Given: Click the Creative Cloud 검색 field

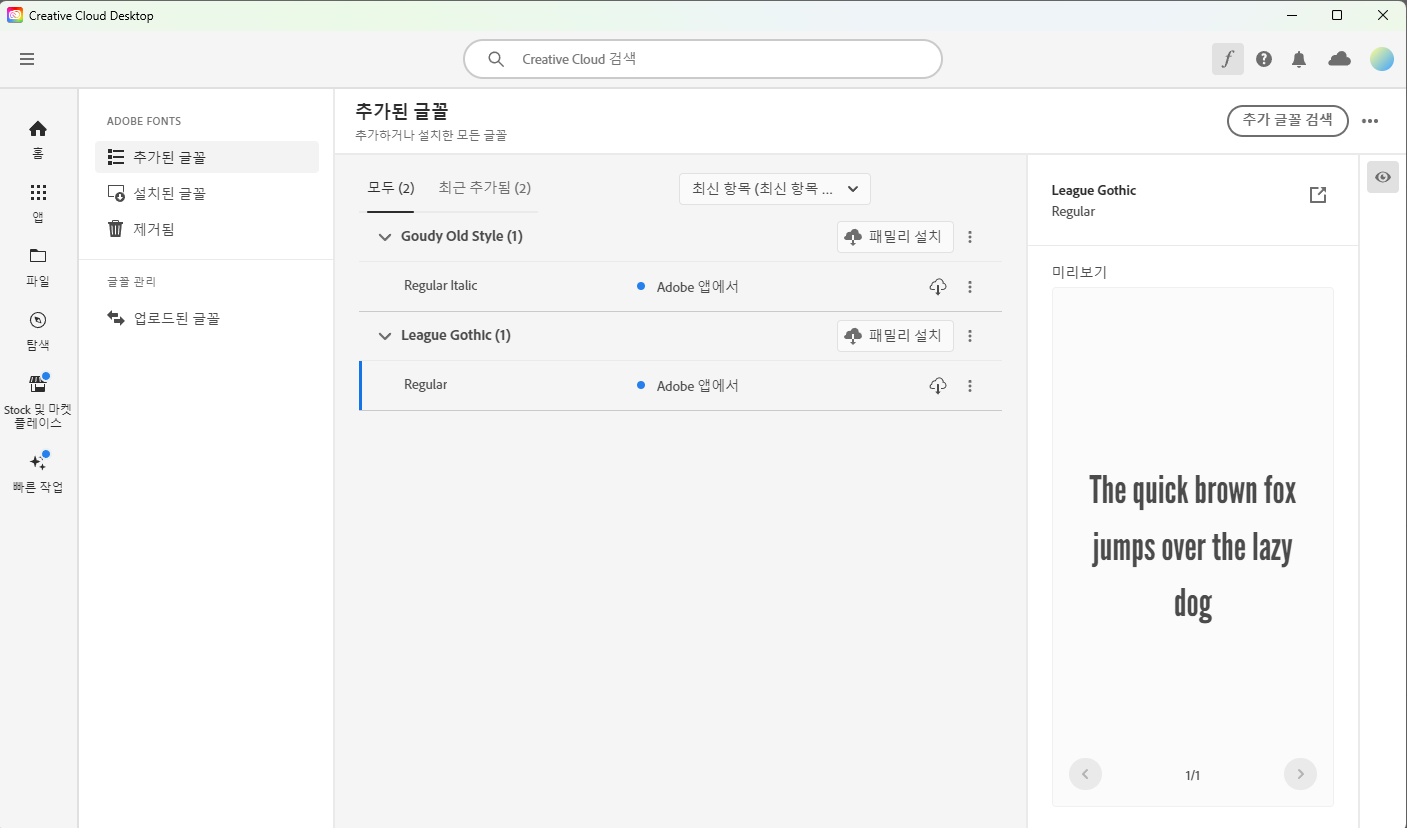Looking at the screenshot, I should click(x=703, y=59).
